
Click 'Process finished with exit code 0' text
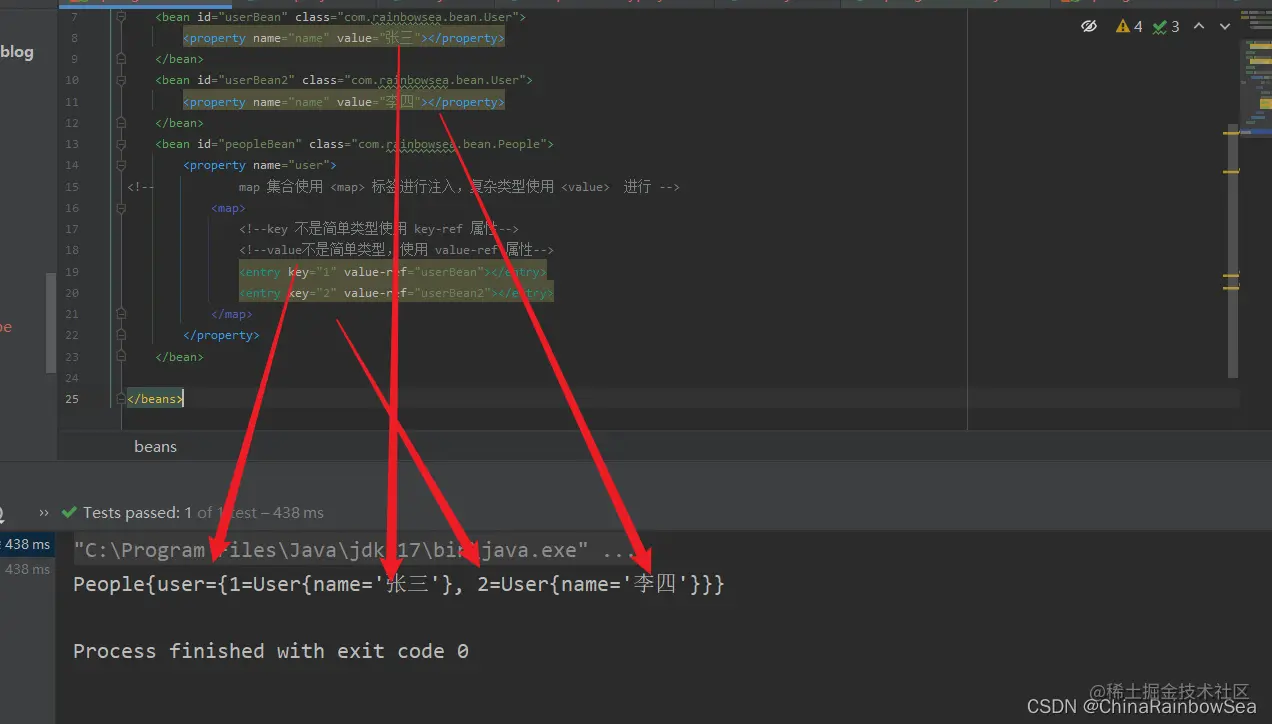tap(271, 651)
